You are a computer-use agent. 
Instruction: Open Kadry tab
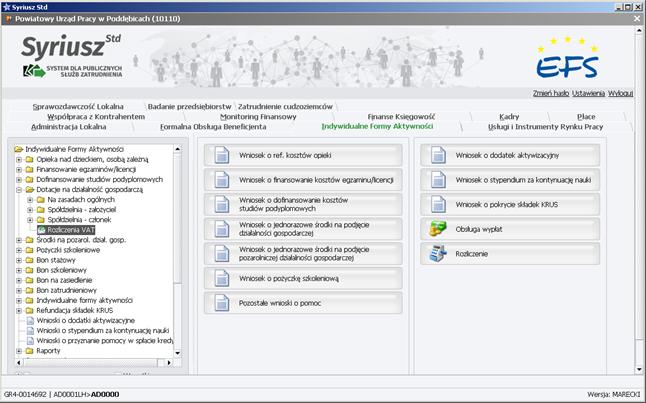point(509,117)
